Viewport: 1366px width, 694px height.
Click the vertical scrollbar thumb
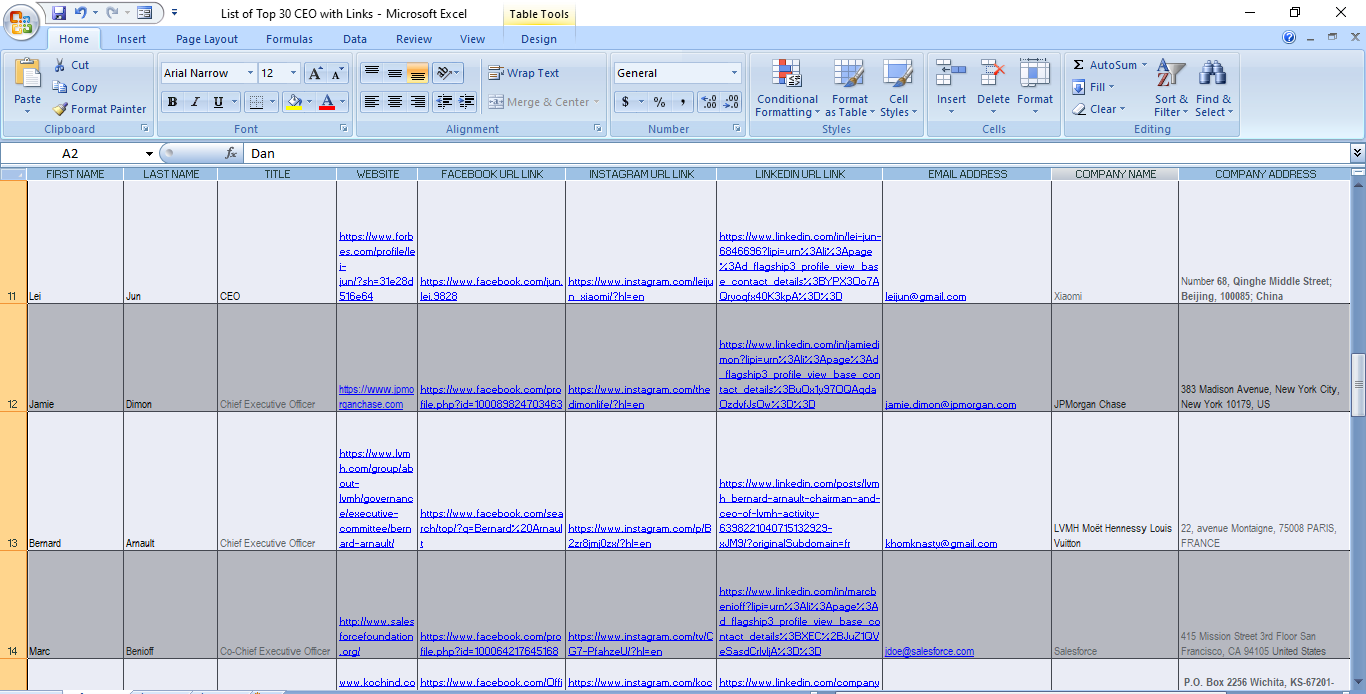pos(1358,385)
